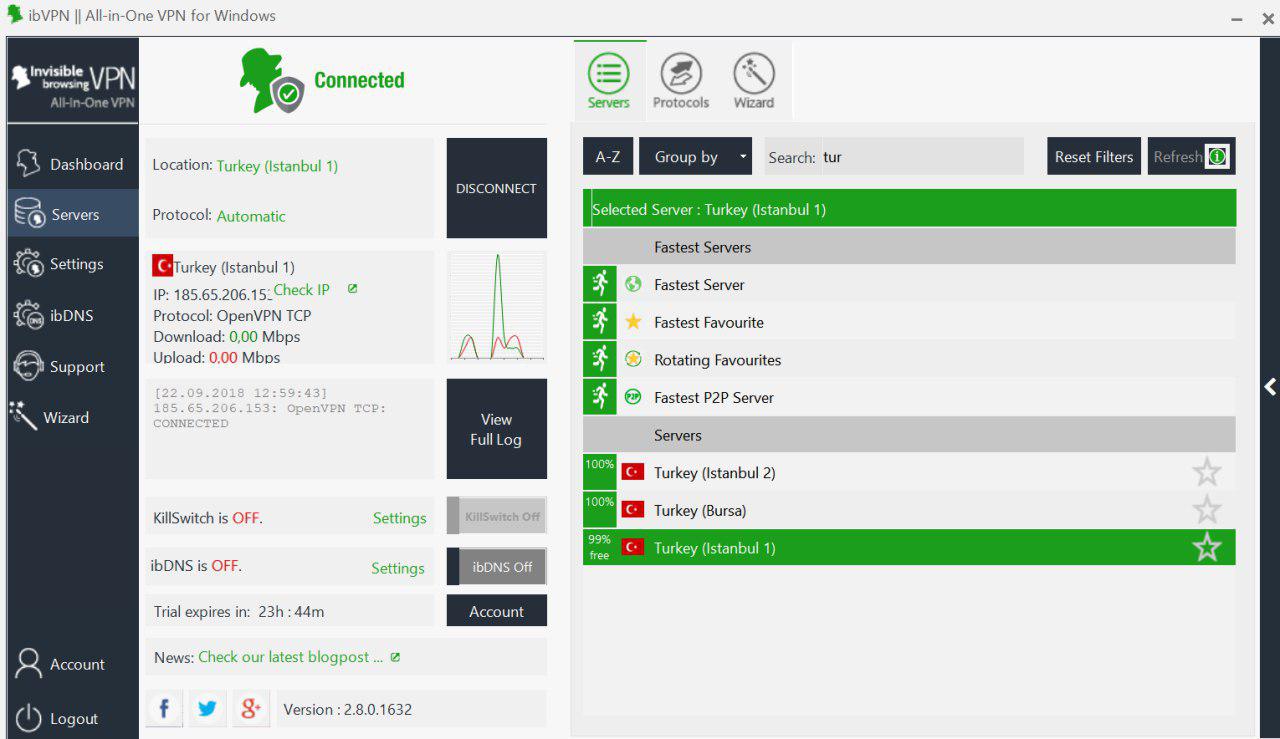
Task: Click the globe icon of Fastest Server
Action: (633, 285)
